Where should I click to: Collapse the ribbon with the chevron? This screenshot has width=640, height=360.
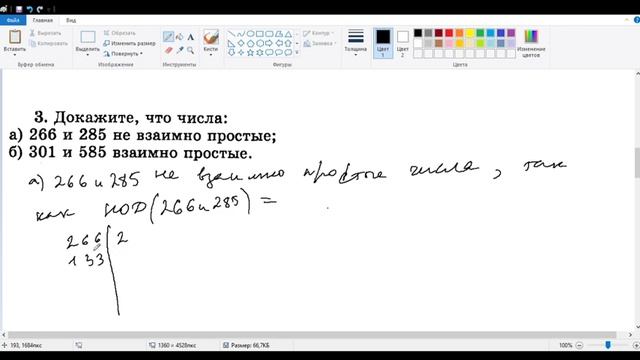click(627, 20)
